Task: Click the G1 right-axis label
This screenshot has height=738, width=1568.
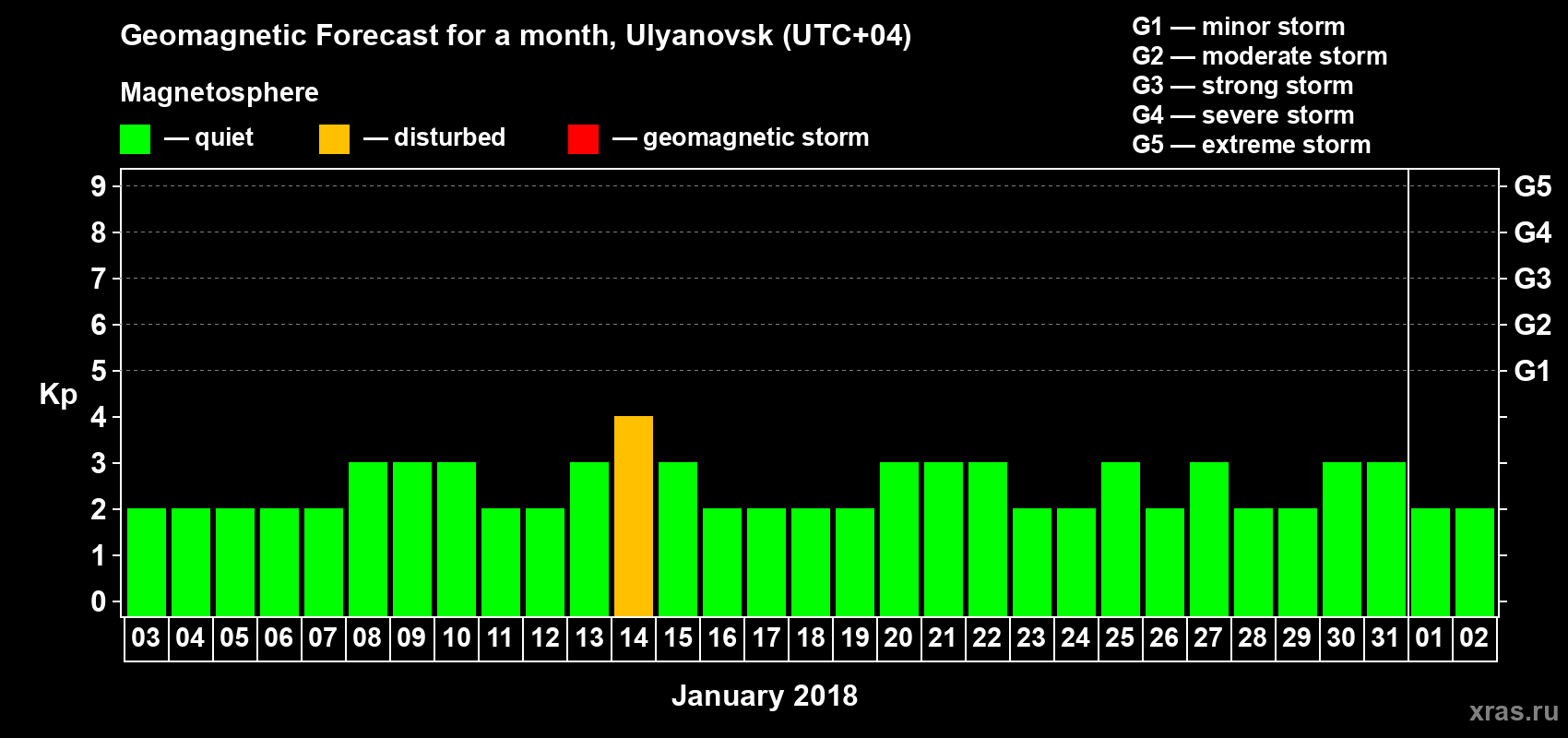Action: point(1533,371)
